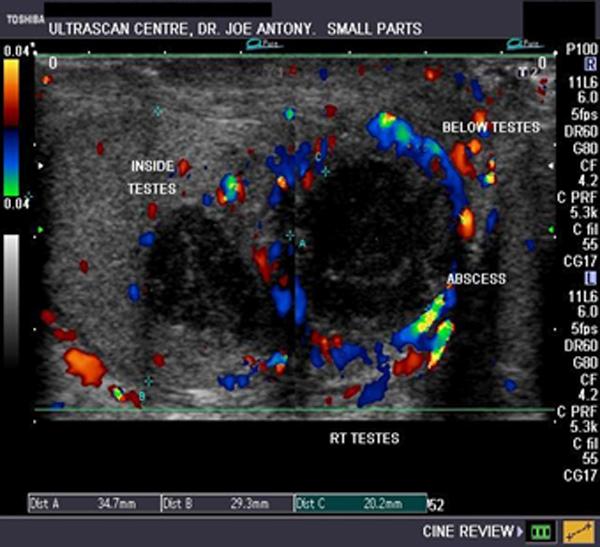
Task: Select the Dist B measurement field
Action: coord(226,502)
